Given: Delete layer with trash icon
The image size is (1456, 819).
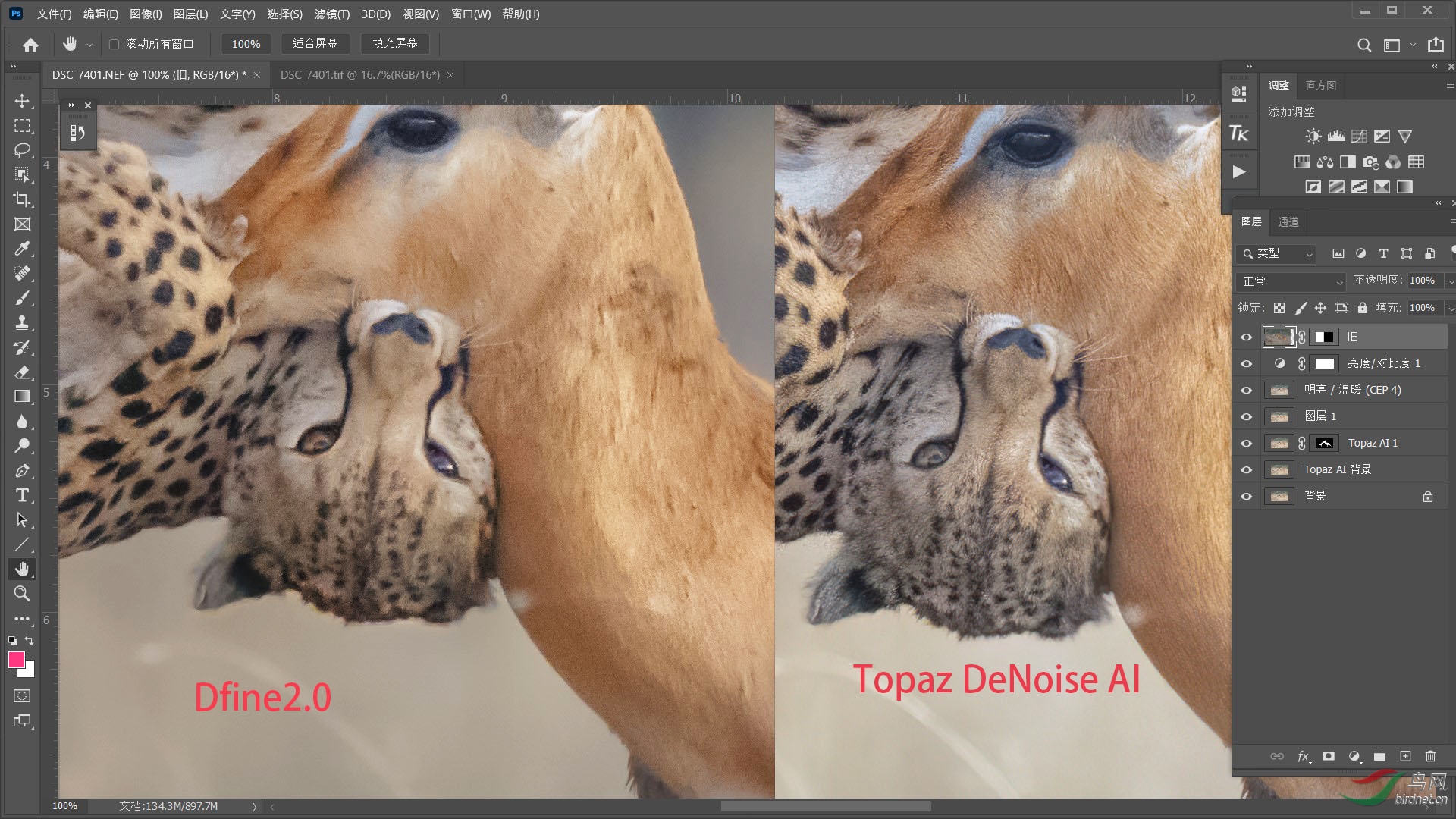Looking at the screenshot, I should pyautogui.click(x=1430, y=756).
